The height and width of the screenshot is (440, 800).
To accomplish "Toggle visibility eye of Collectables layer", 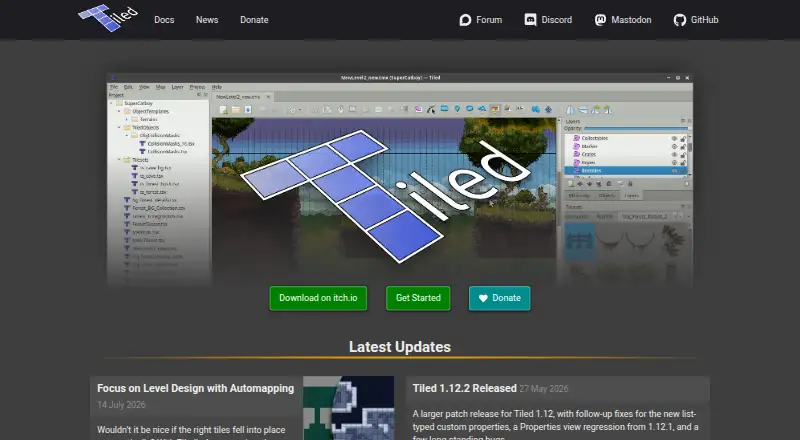I will 674,138.
